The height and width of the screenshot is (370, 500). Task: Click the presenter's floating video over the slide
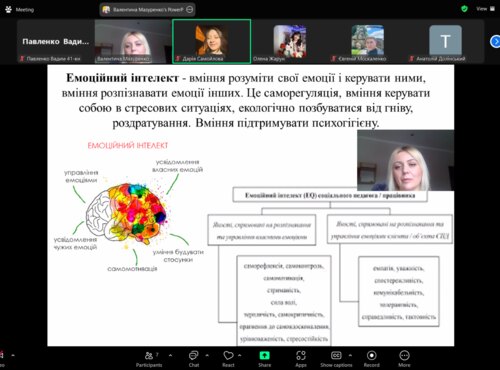click(x=405, y=160)
